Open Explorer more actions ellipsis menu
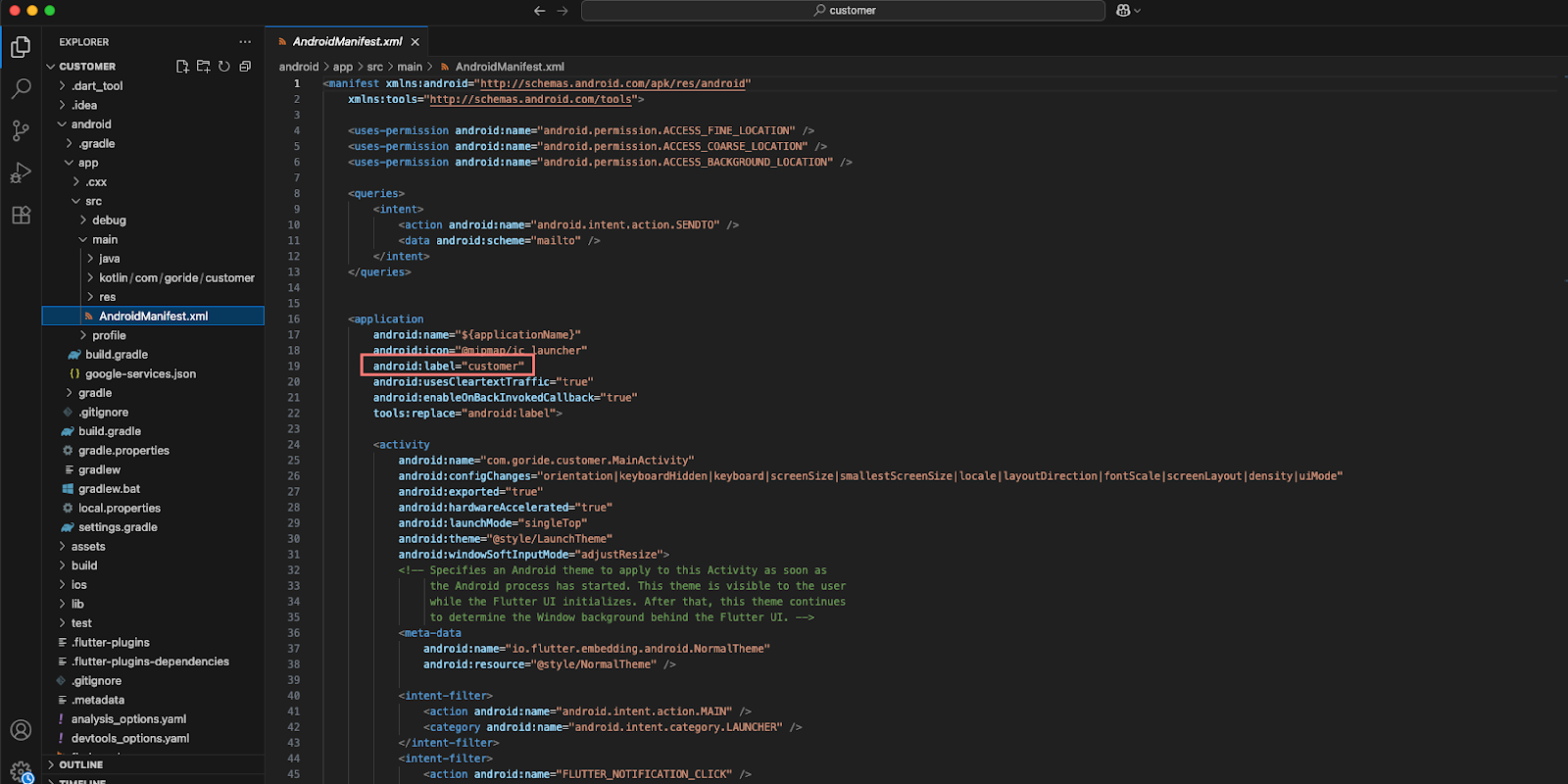 coord(245,42)
